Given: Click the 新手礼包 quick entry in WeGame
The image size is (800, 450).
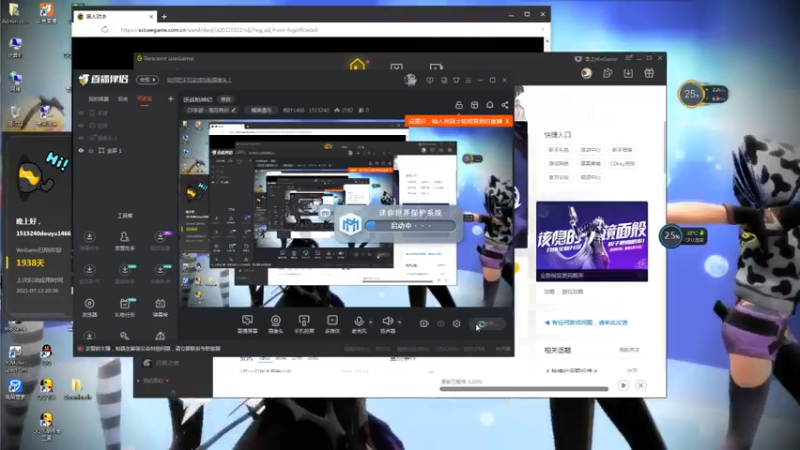Looking at the screenshot, I should click(558, 150).
